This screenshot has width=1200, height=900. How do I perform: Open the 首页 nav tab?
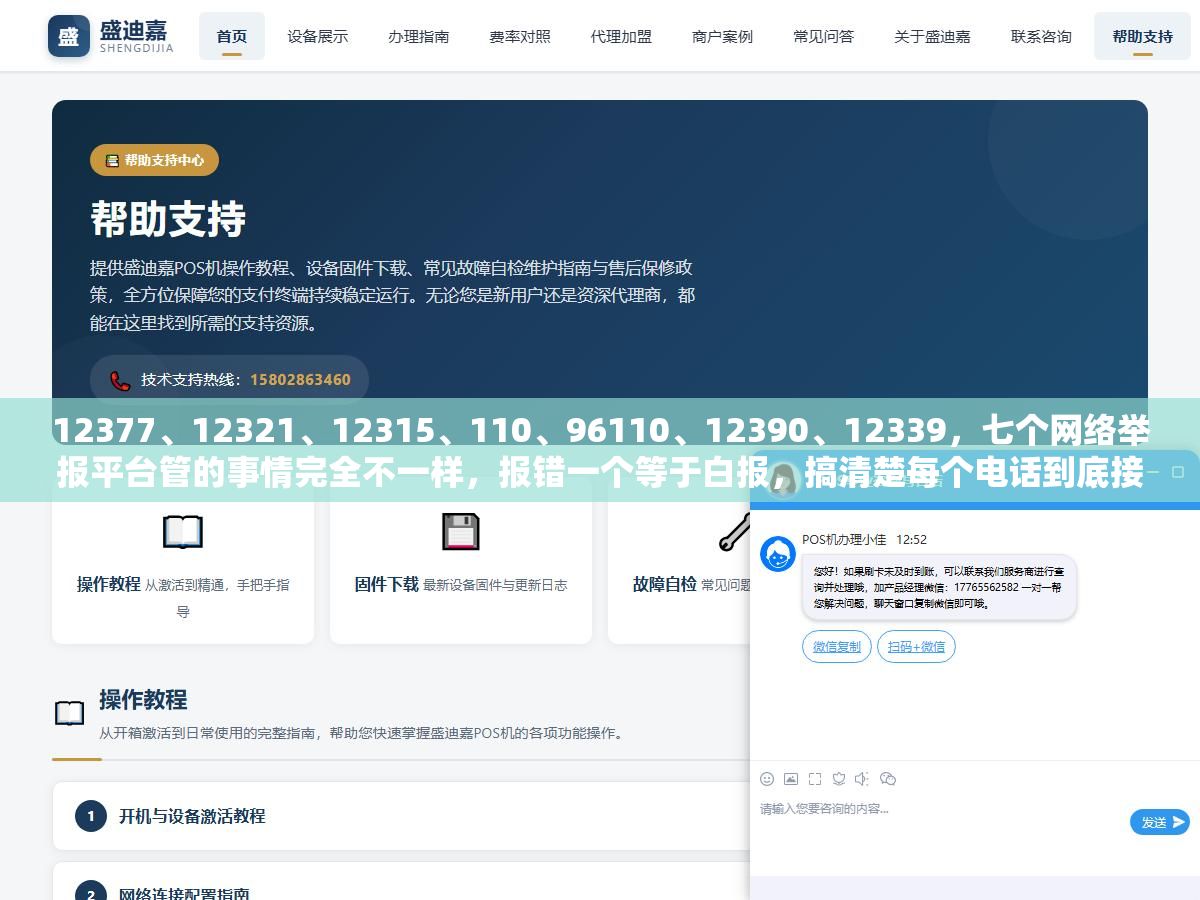(232, 36)
